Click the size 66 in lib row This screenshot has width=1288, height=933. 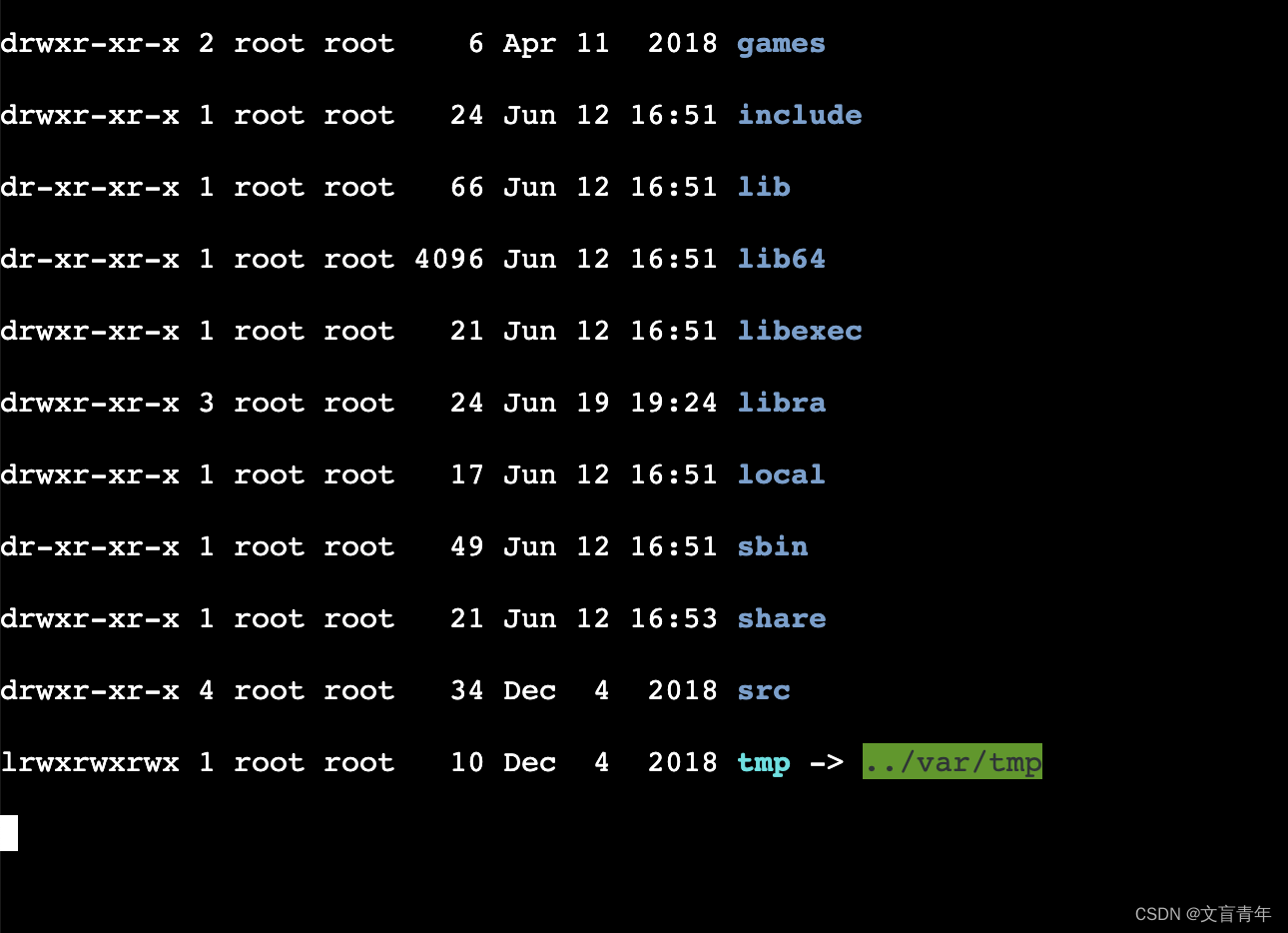[x=467, y=187]
